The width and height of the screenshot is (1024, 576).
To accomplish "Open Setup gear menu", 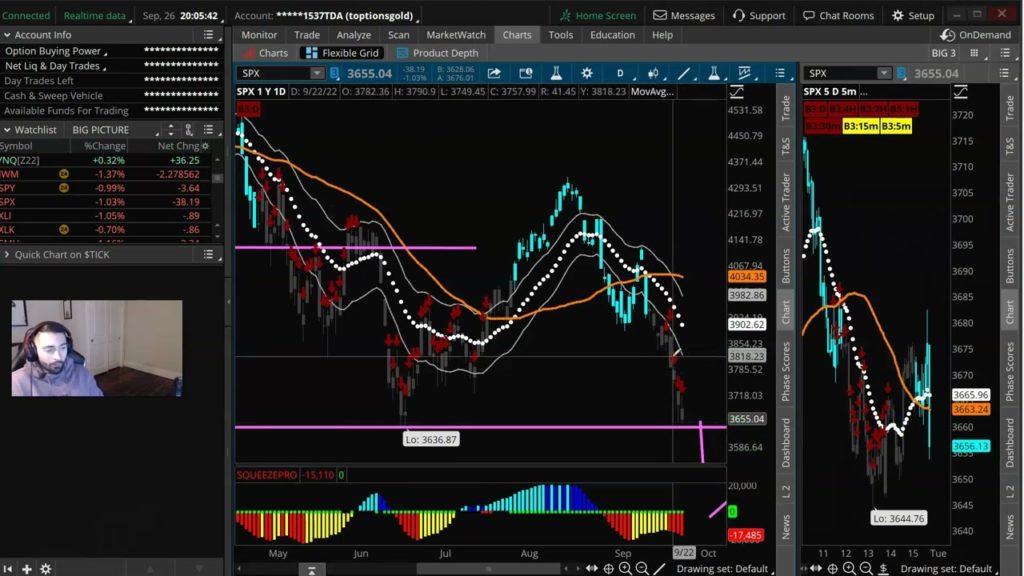I will click(913, 15).
